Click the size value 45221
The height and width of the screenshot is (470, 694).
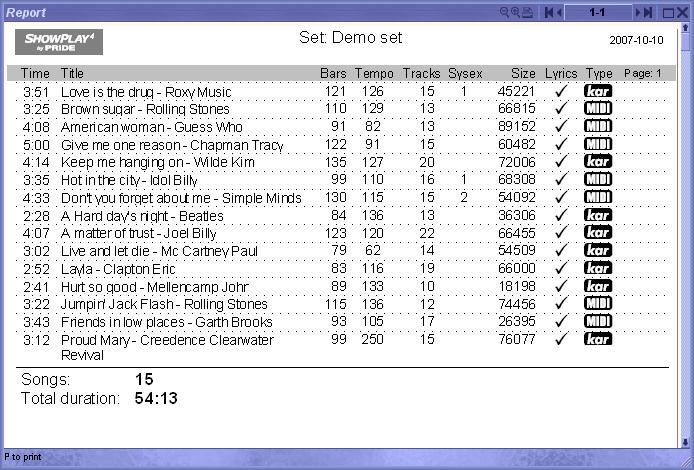(517, 91)
